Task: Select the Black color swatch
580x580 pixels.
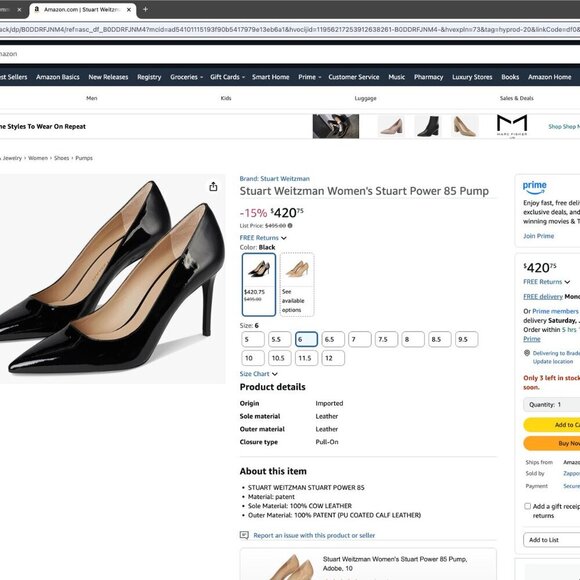Action: click(x=259, y=284)
